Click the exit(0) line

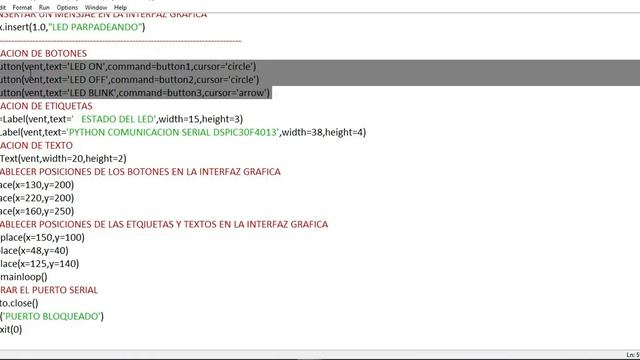[11, 329]
